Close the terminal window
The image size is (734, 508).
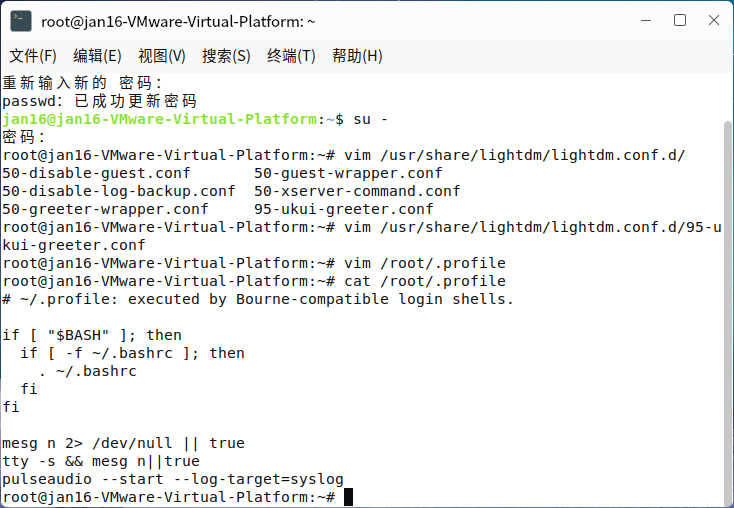[x=714, y=21]
